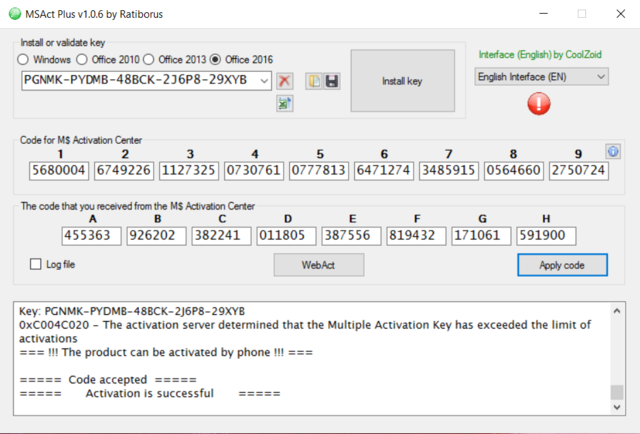Click the save floppy disk icon
Viewport: 640px width, 434px height.
pyautogui.click(x=331, y=81)
